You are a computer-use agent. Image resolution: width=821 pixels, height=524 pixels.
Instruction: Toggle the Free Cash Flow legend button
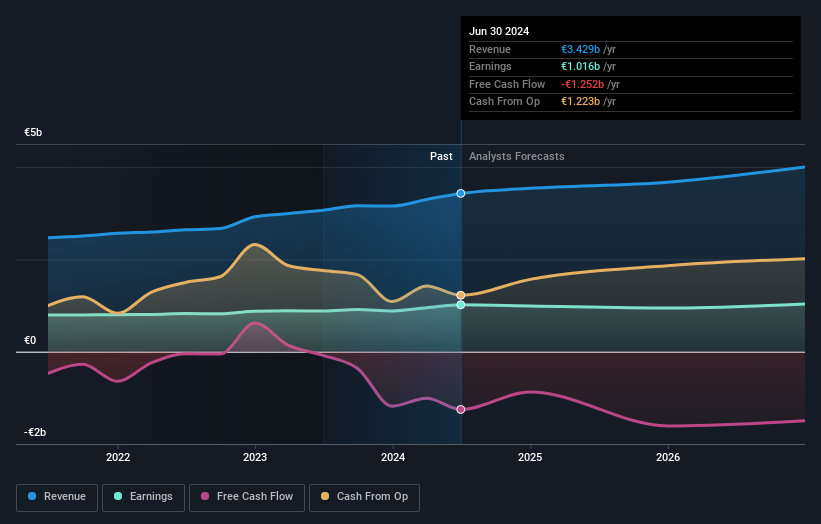[x=247, y=497]
